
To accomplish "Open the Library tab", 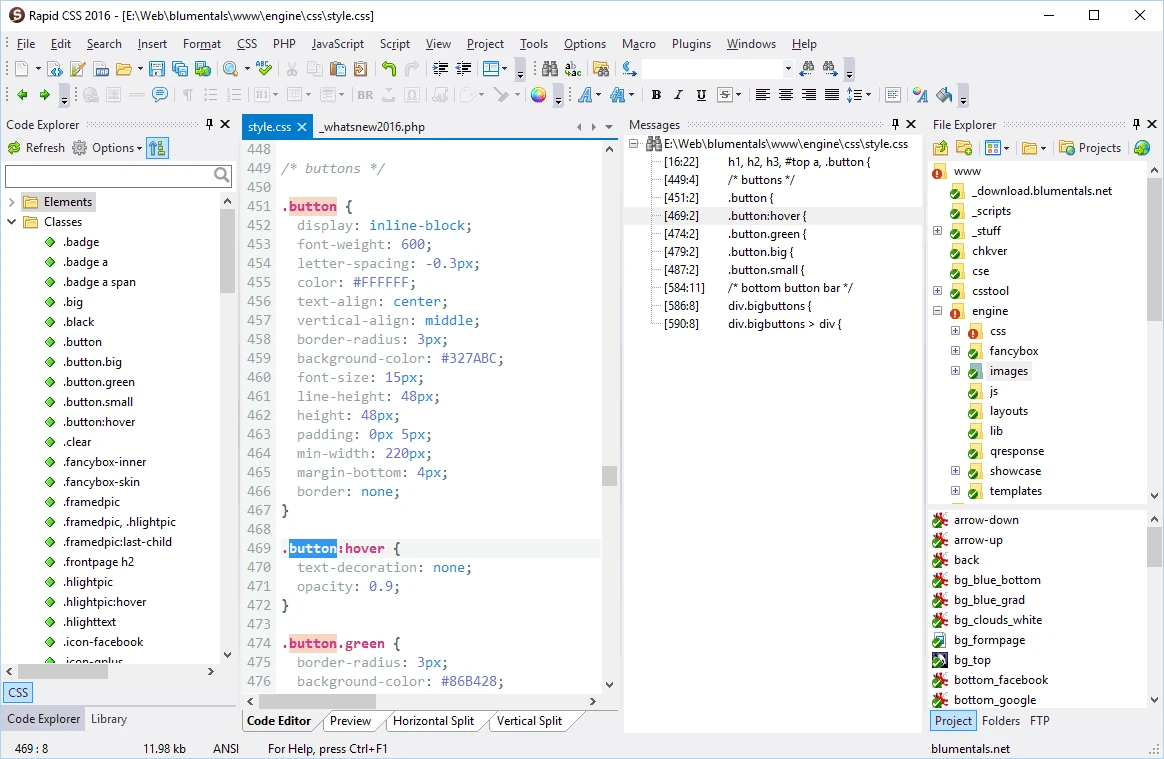I will (x=109, y=719).
